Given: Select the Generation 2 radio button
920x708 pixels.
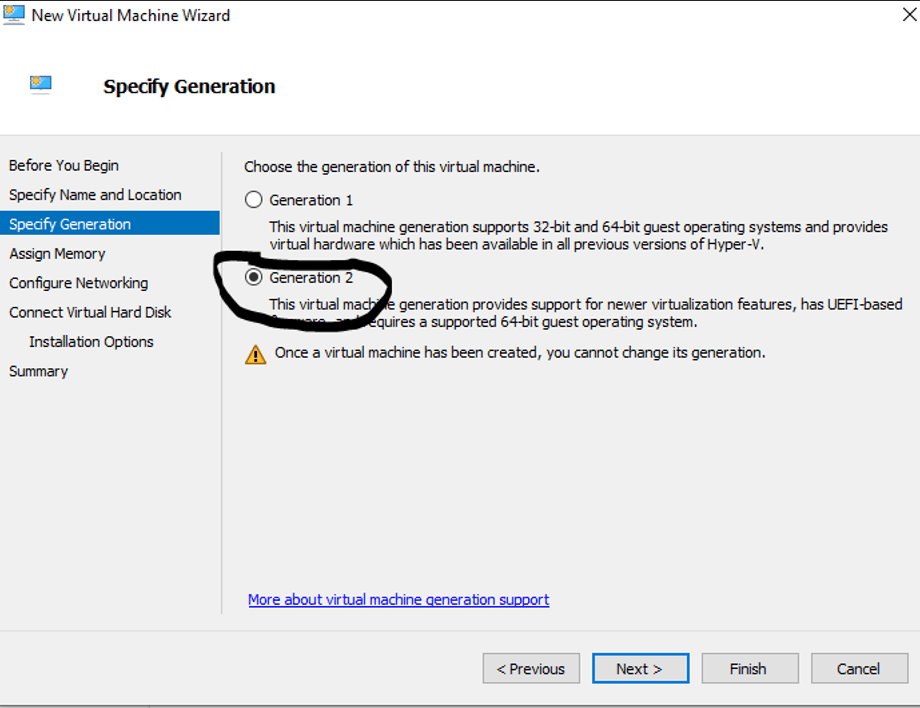Looking at the screenshot, I should (x=254, y=278).
